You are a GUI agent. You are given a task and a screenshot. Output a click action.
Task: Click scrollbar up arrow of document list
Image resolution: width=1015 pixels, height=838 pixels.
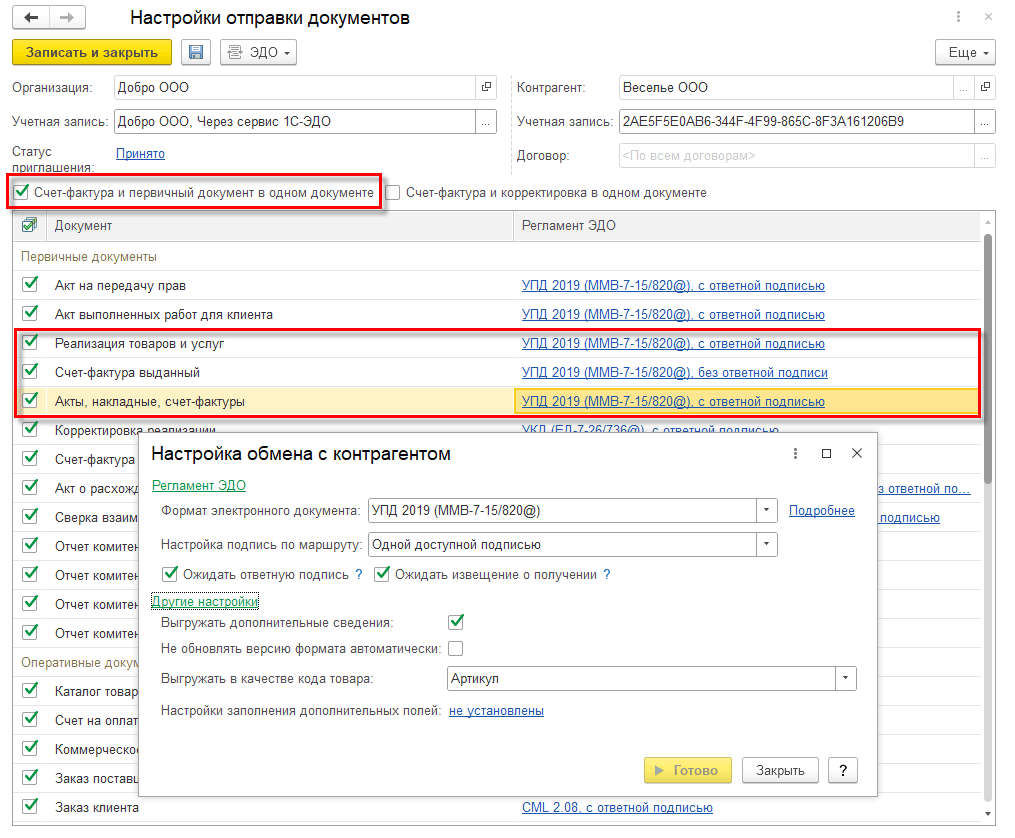tap(988, 221)
